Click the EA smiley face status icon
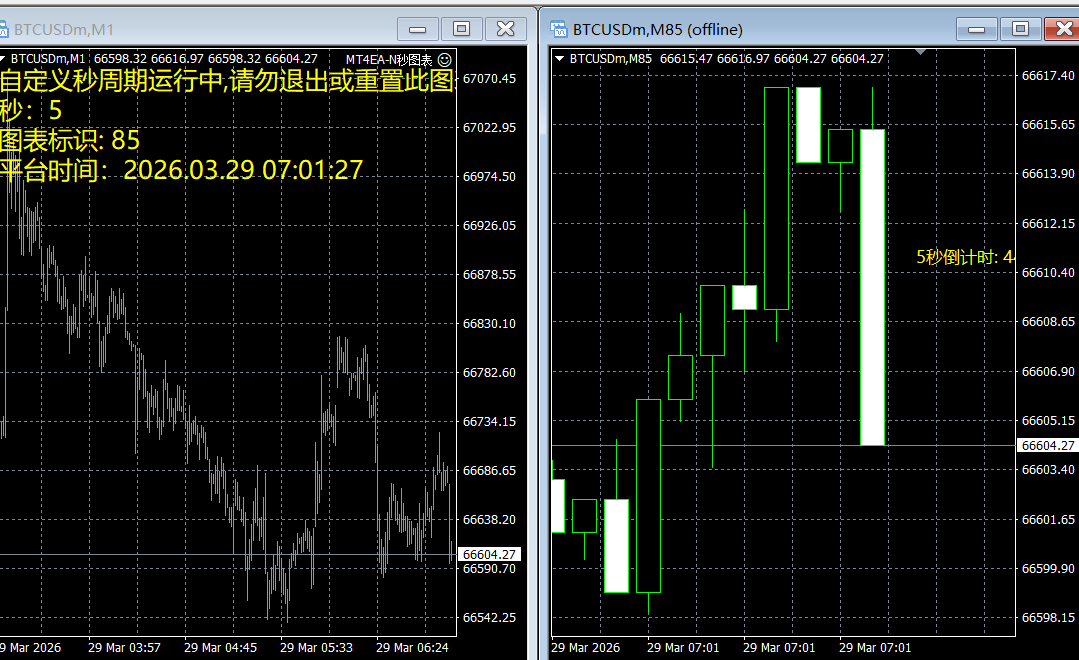 445,59
